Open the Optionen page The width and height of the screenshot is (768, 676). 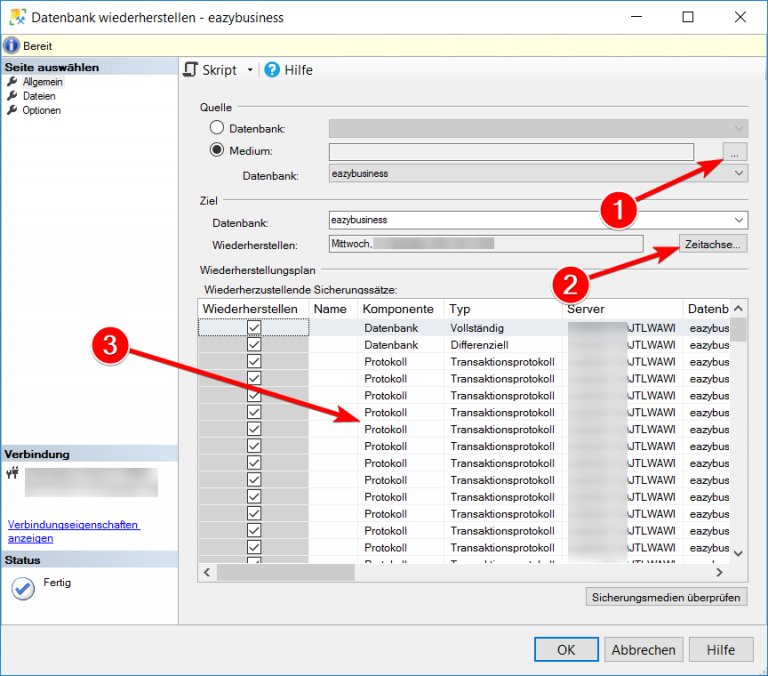coord(41,110)
